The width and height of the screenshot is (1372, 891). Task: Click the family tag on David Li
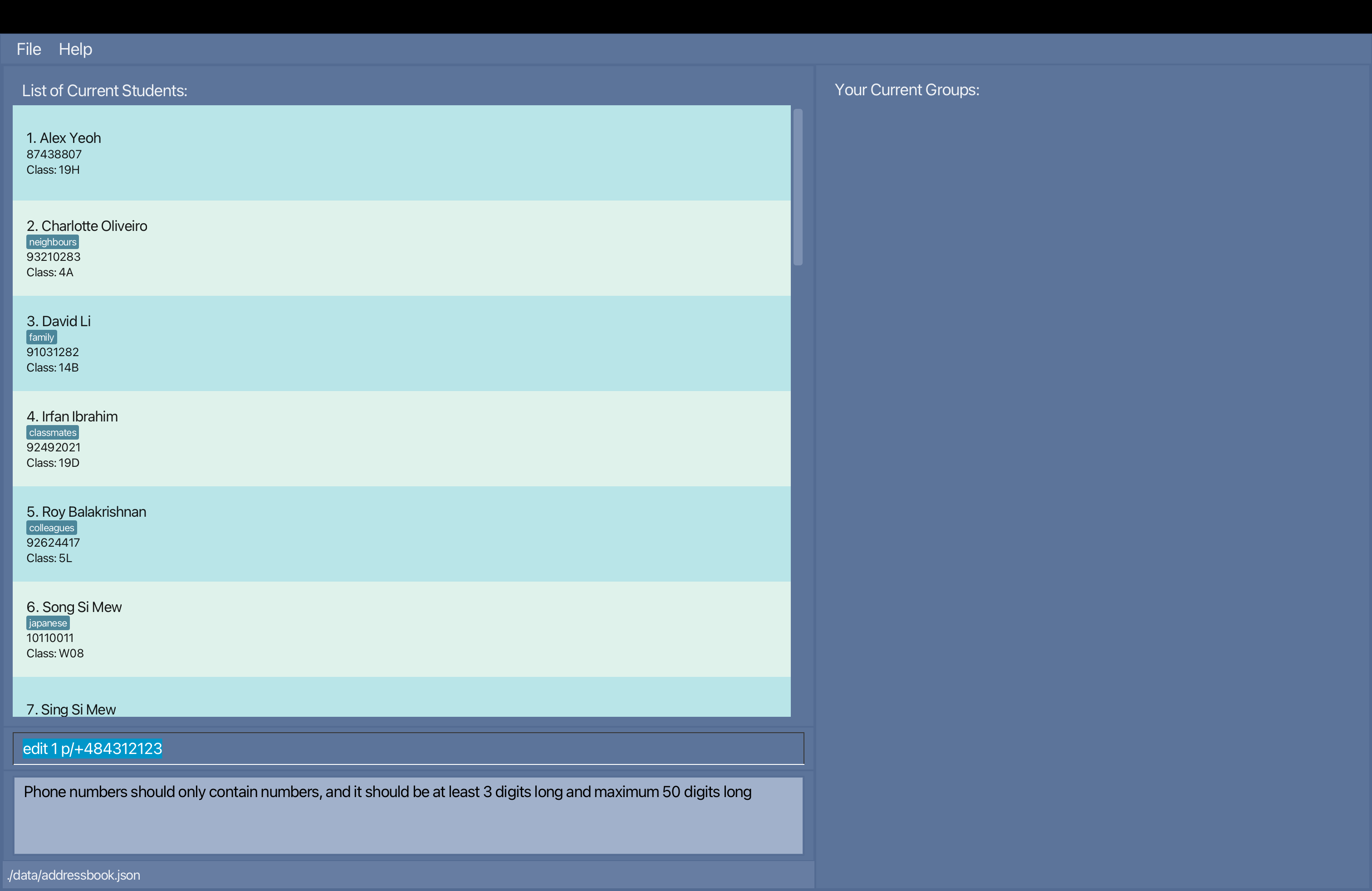tap(41, 337)
